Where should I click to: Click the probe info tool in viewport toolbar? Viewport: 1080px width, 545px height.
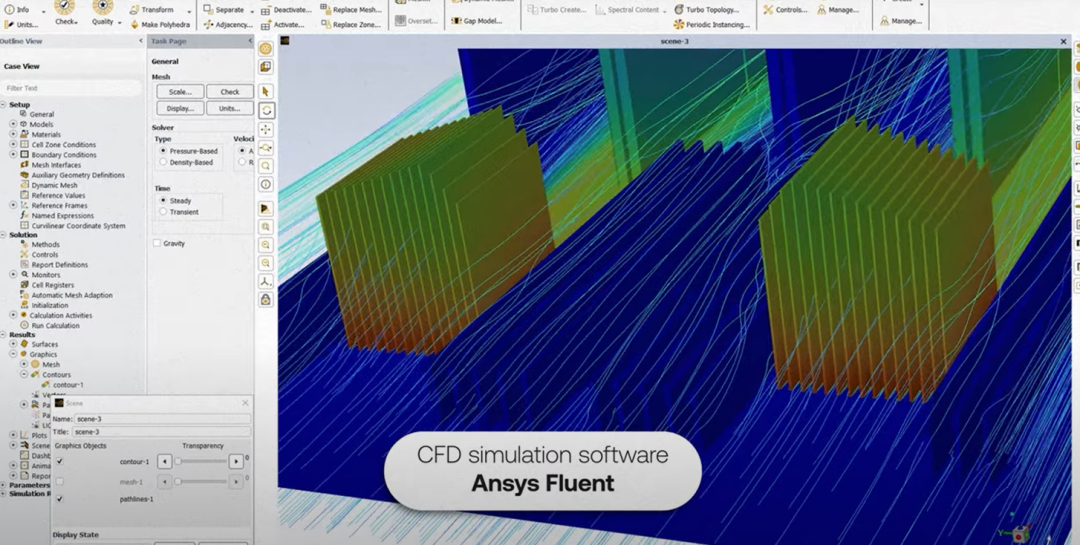(266, 184)
